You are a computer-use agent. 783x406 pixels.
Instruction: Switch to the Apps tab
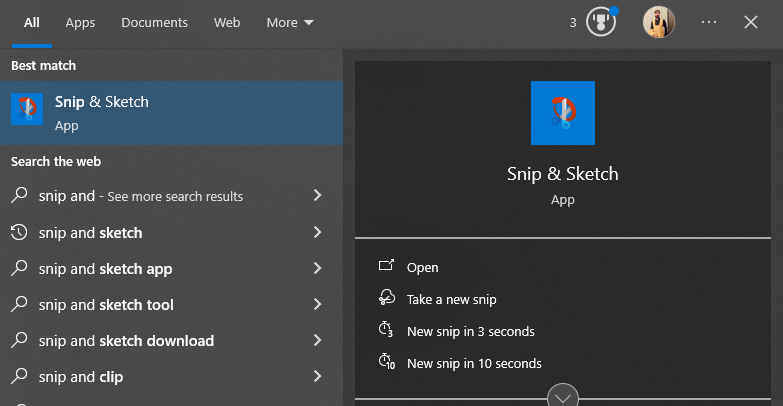point(80,22)
